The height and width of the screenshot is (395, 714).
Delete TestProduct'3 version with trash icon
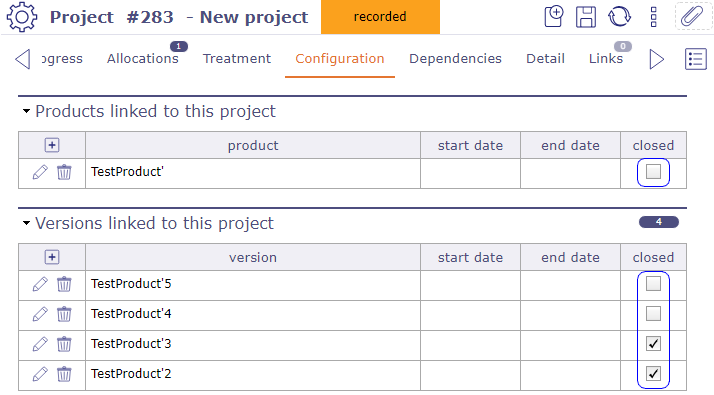(64, 344)
